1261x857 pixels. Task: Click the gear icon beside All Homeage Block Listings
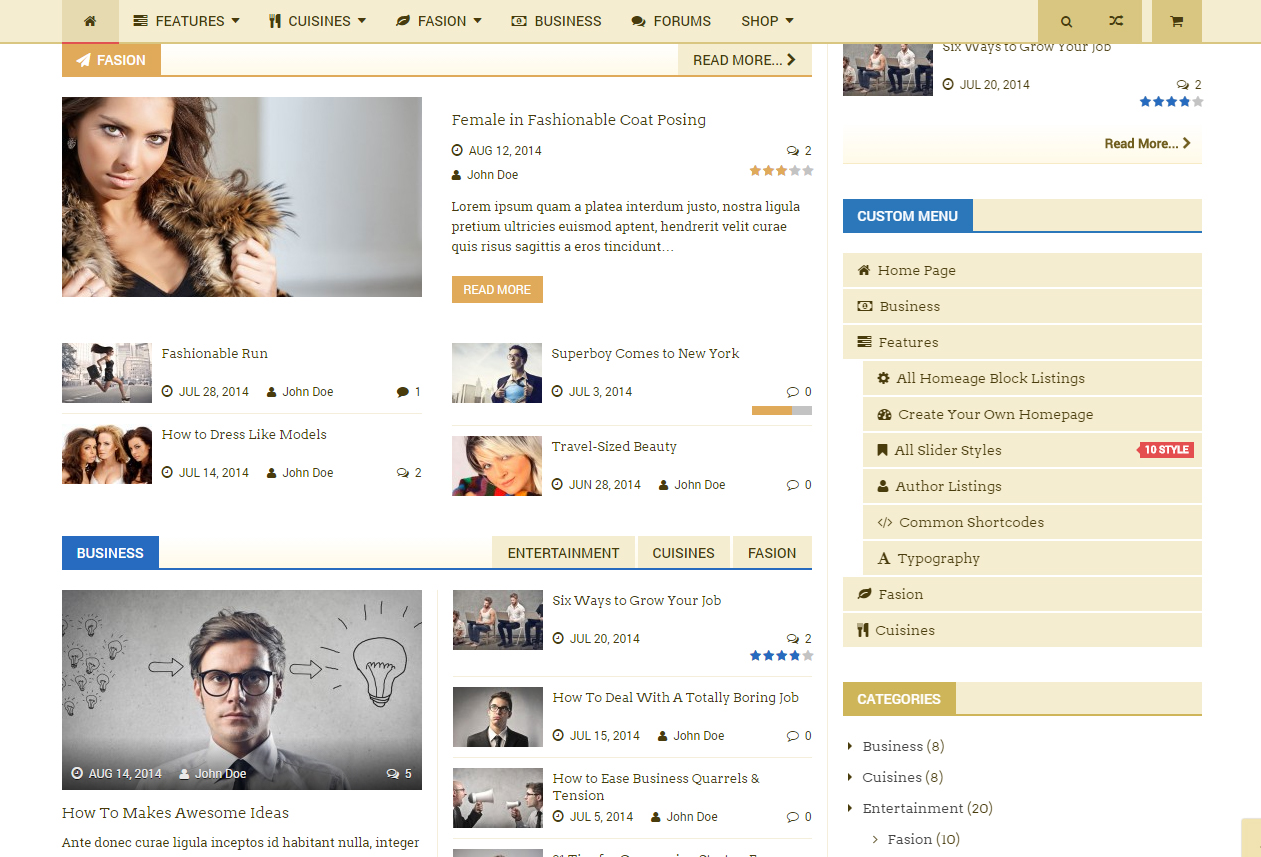click(x=883, y=378)
